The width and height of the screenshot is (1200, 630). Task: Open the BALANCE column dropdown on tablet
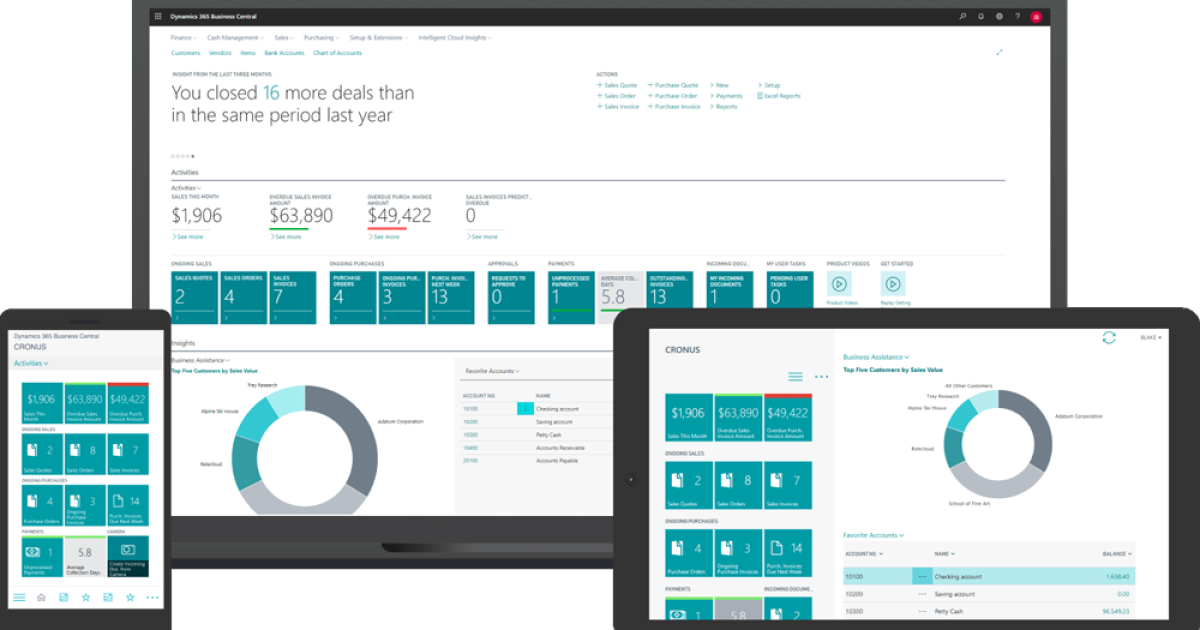point(1118,553)
